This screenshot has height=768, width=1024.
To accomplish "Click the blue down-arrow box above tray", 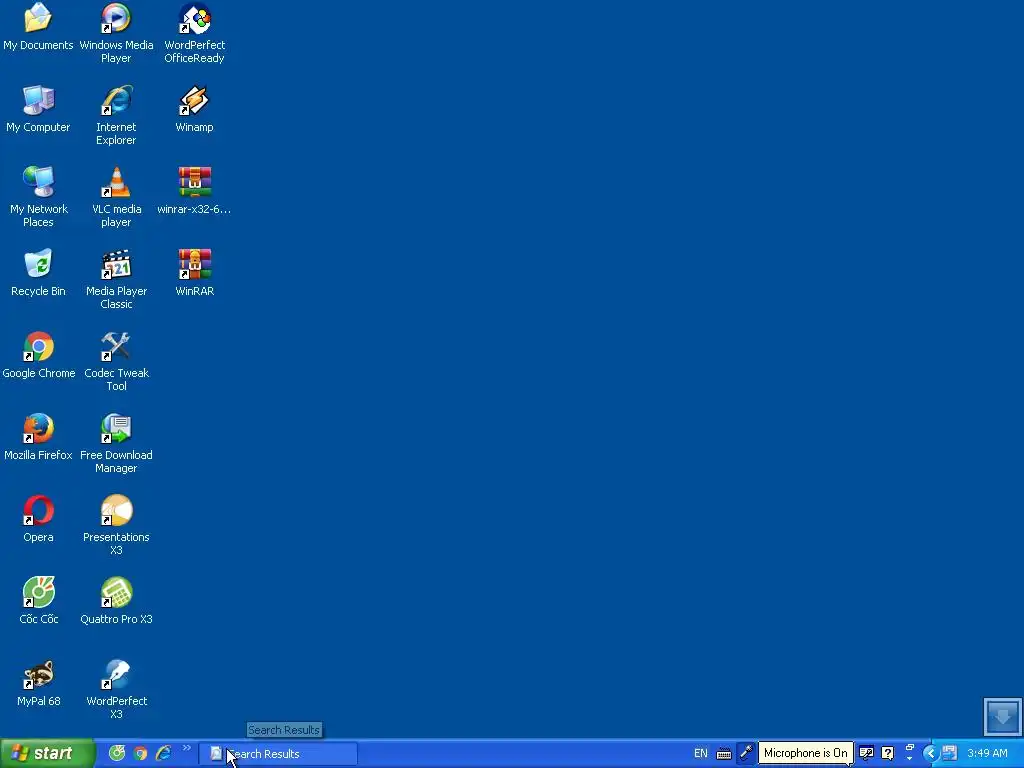I will point(1002,716).
